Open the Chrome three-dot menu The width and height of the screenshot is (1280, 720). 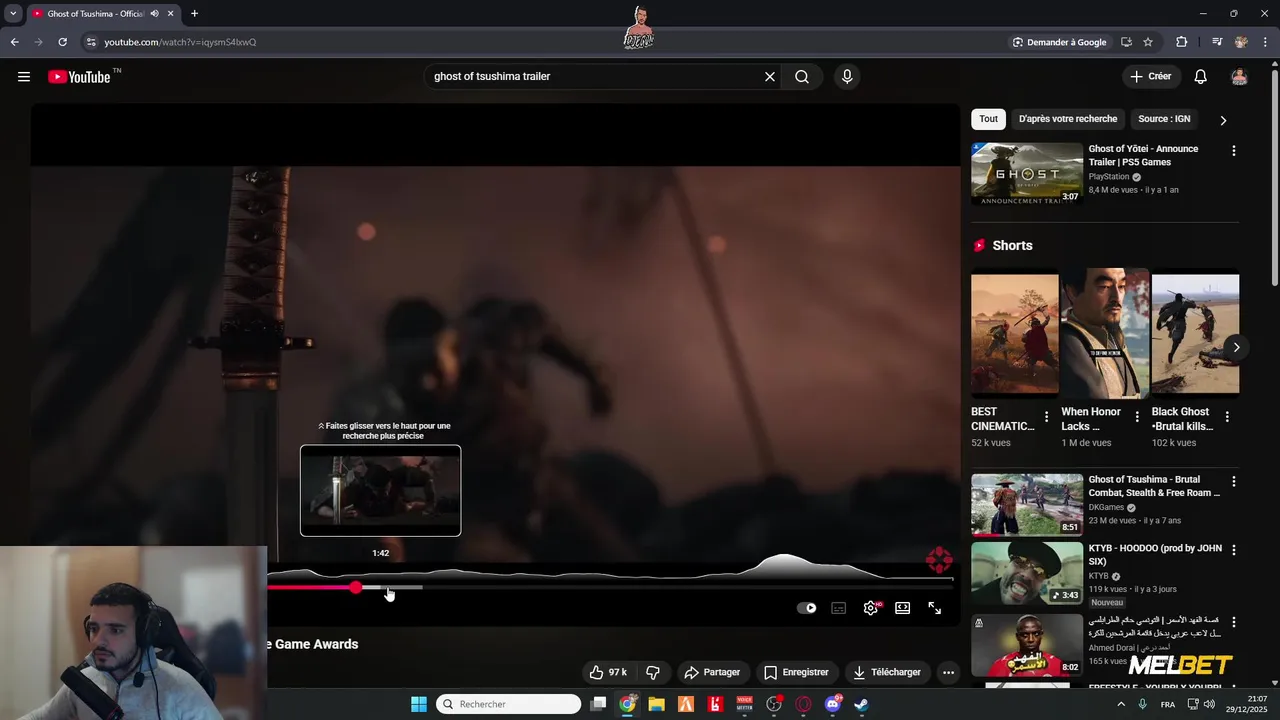click(1264, 42)
